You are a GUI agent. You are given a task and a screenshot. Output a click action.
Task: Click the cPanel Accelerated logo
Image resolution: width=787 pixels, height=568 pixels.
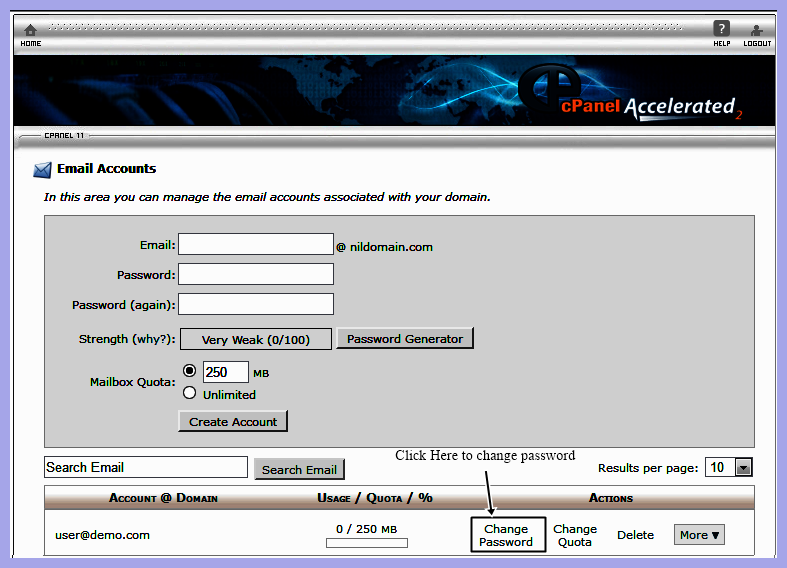[x=640, y=100]
